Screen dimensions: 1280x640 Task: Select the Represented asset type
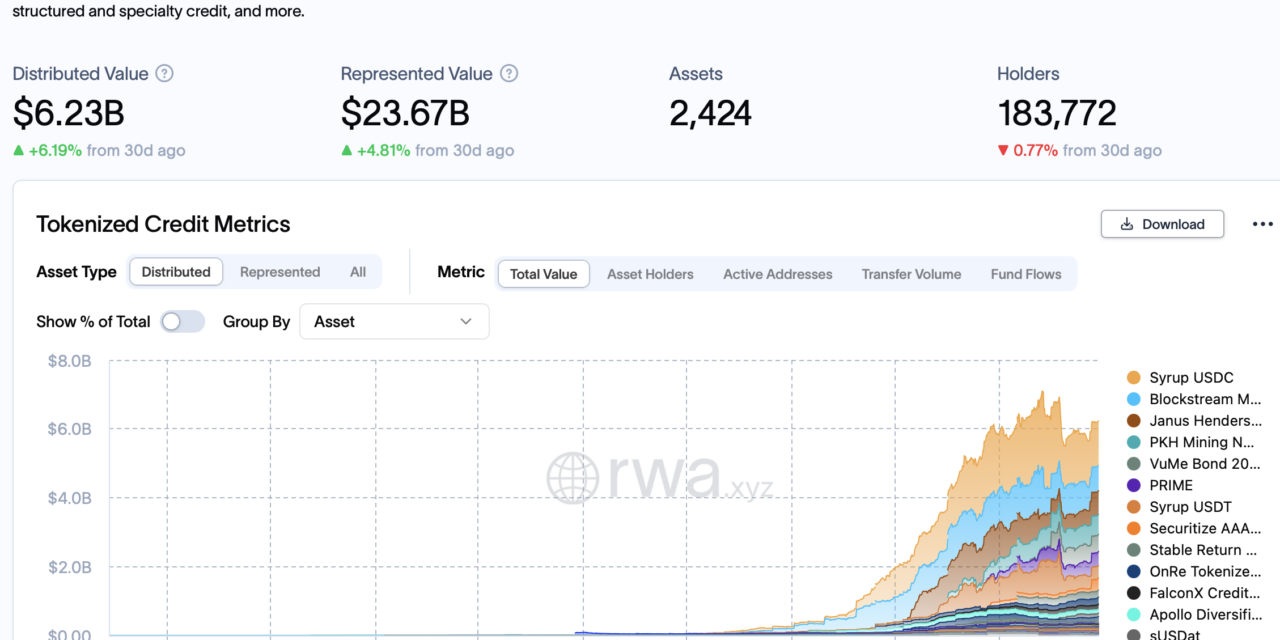(280, 272)
